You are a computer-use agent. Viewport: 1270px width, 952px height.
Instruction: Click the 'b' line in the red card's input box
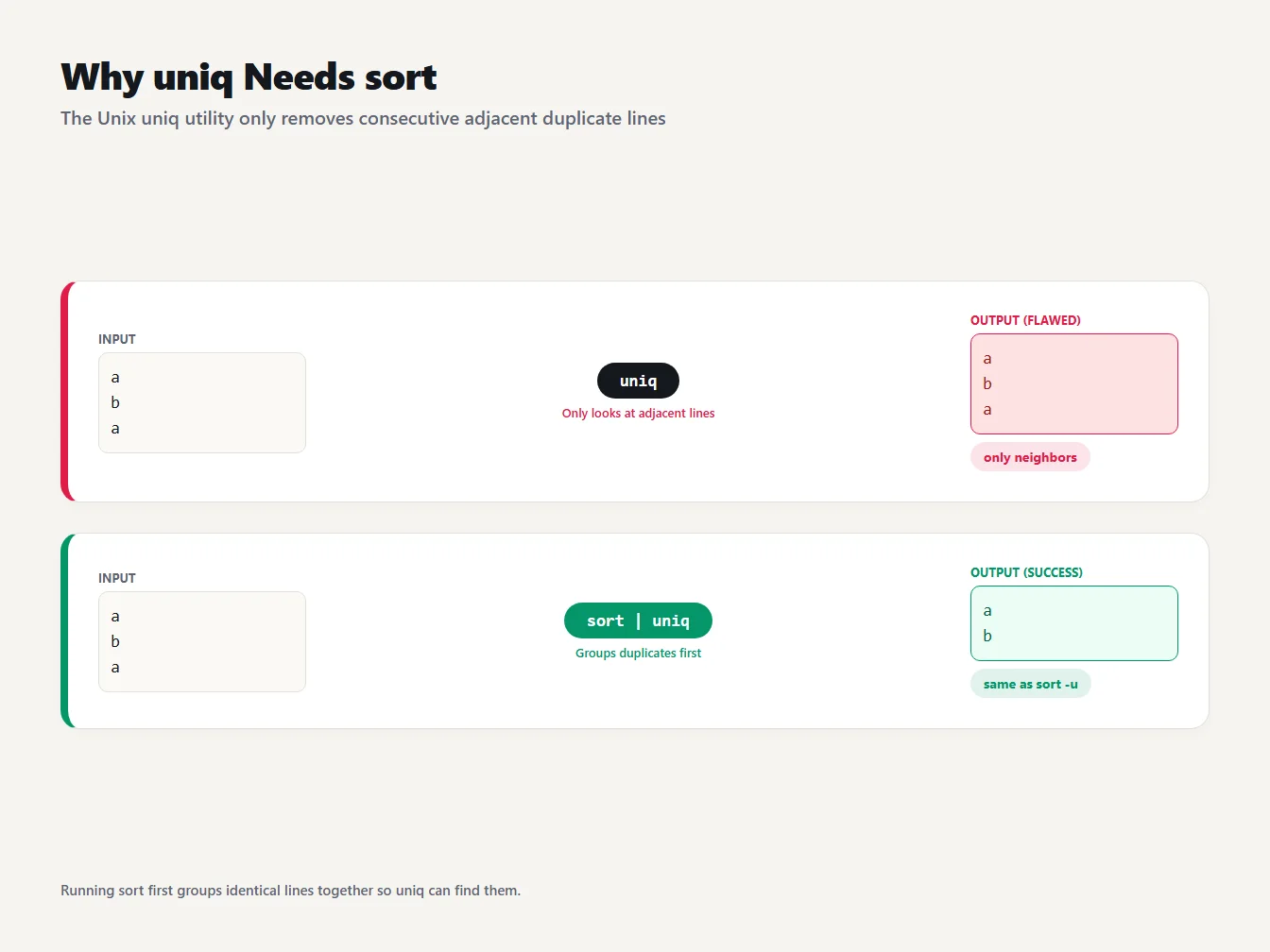pos(115,402)
